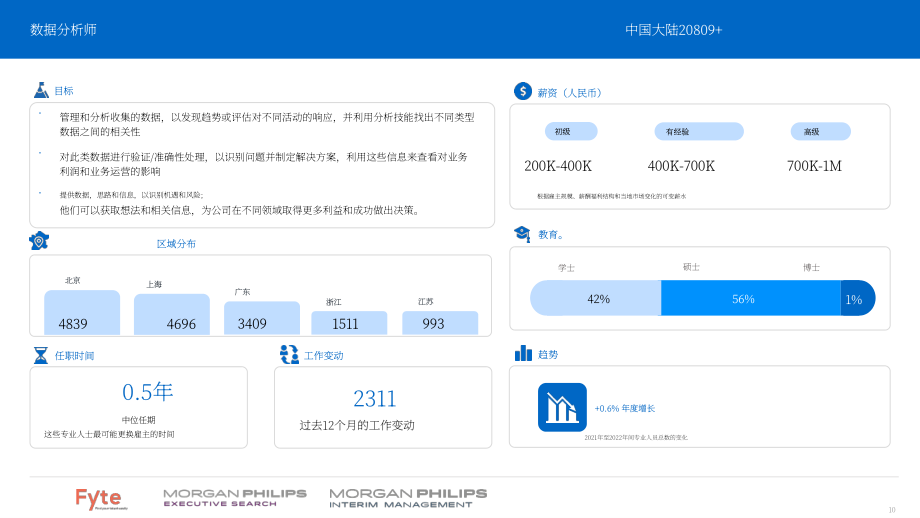Click the 薪资（人民币）section heading
This screenshot has width=920, height=518.
(569, 93)
